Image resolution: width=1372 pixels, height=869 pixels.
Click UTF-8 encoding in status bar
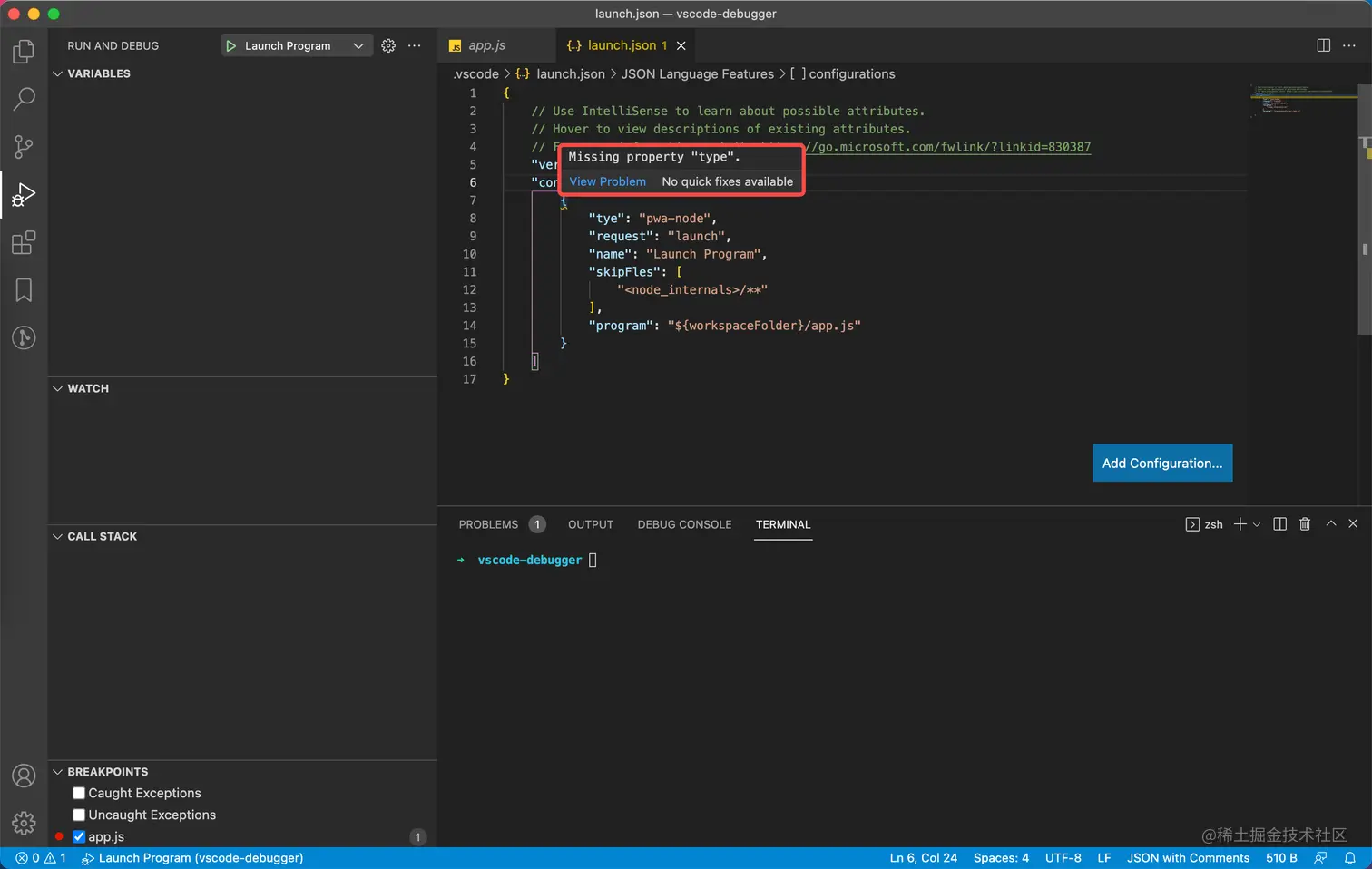pyautogui.click(x=1063, y=858)
